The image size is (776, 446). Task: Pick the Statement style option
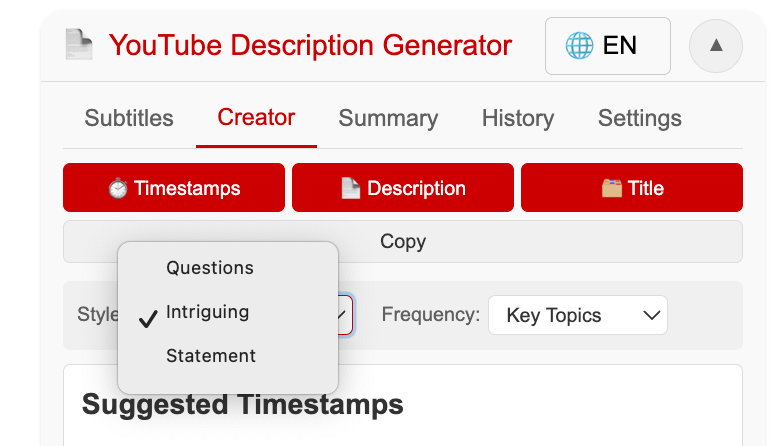[x=211, y=356]
